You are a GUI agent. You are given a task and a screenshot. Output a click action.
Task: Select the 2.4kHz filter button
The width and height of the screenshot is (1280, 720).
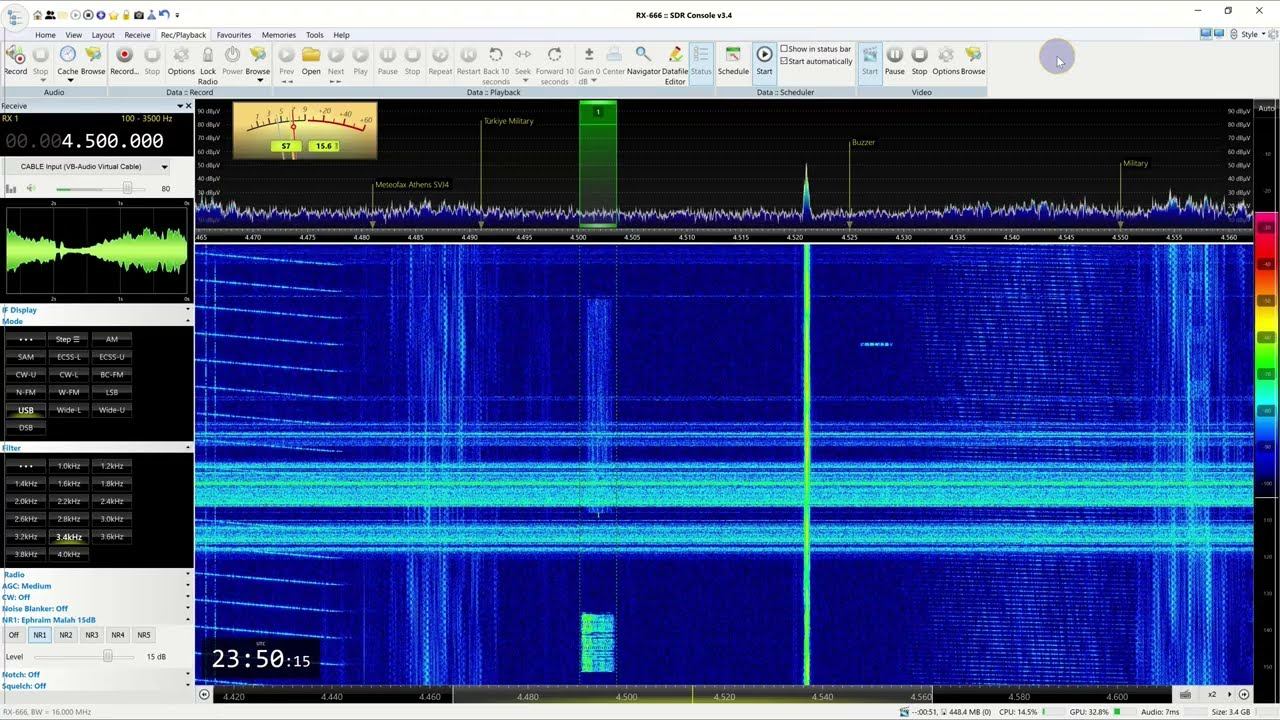(112, 501)
